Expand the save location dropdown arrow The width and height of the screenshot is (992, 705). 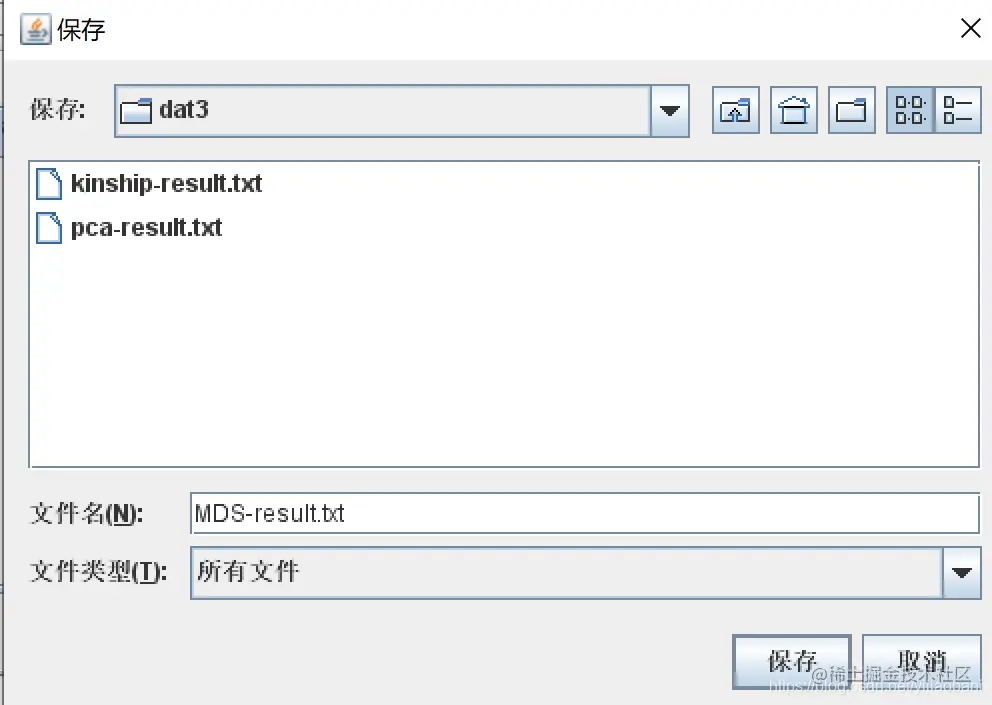pyautogui.click(x=669, y=111)
